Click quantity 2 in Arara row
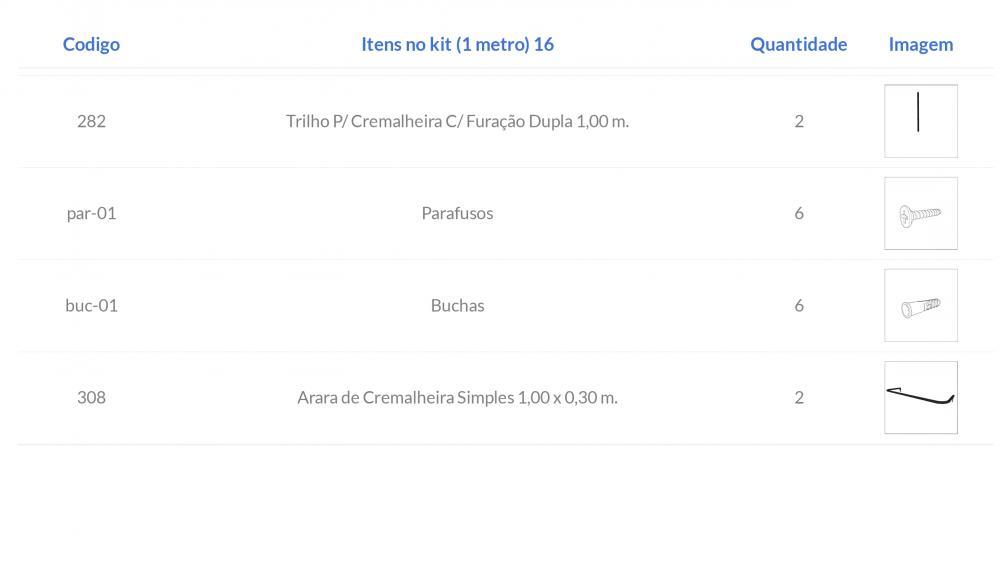This screenshot has height=582, width=1000. click(798, 398)
